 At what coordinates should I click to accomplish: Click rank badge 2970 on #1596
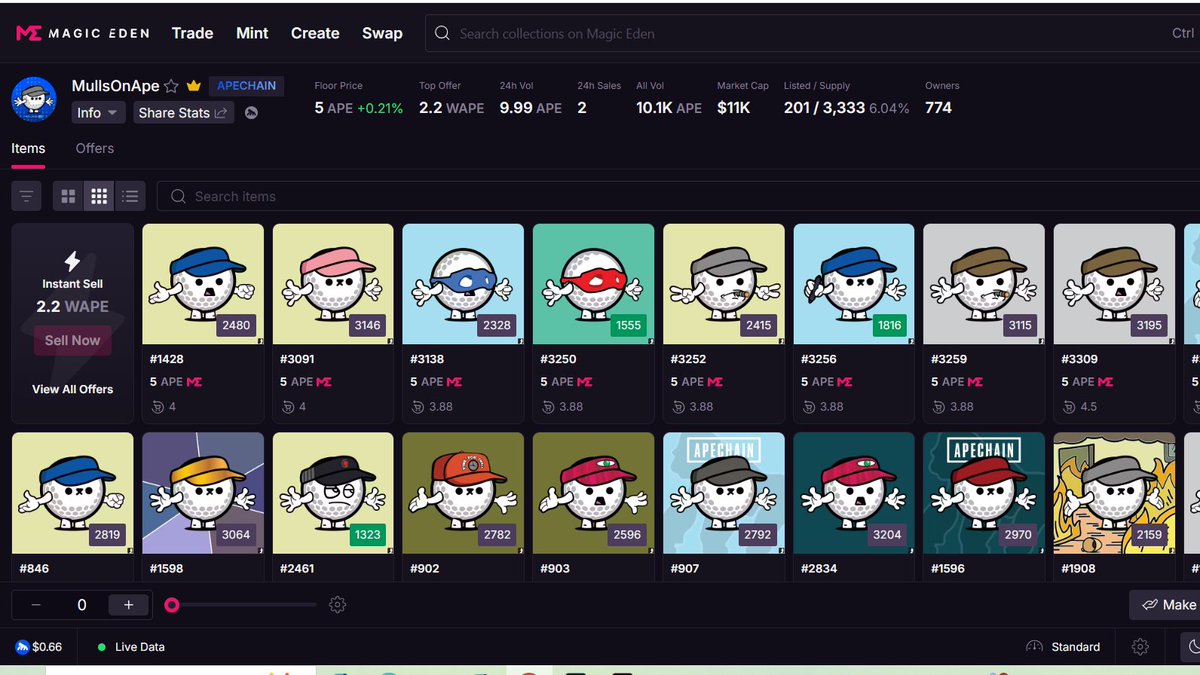[x=1018, y=535]
